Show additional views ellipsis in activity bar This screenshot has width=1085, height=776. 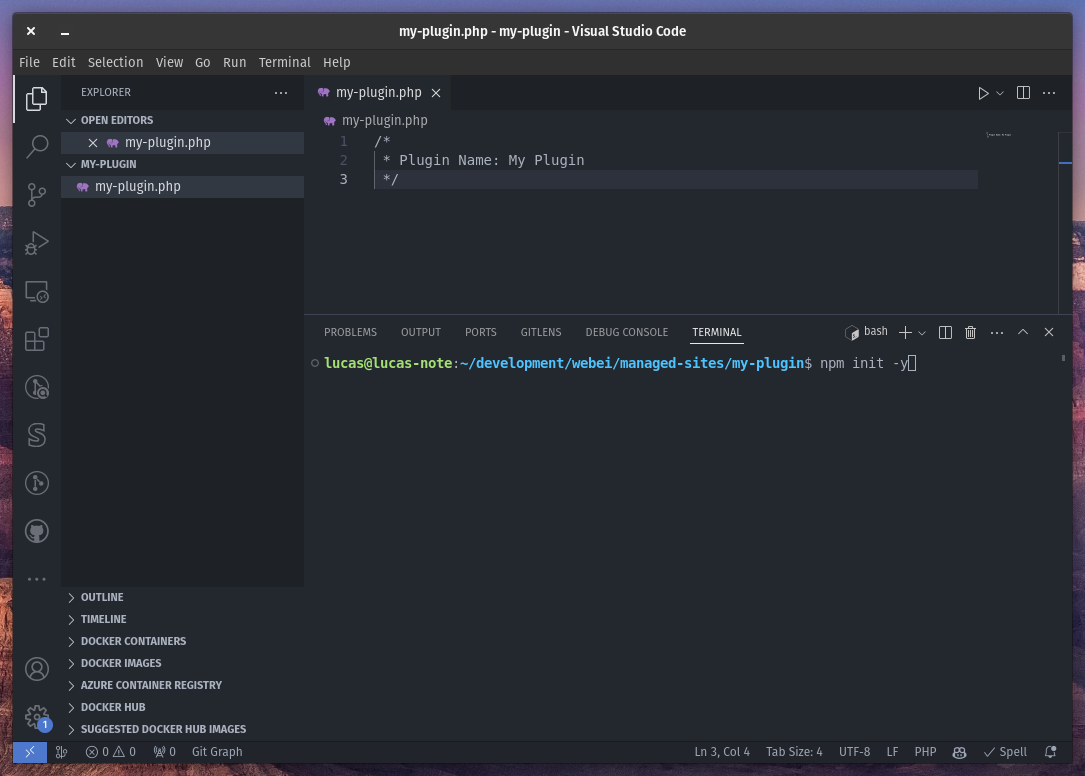pos(37,579)
